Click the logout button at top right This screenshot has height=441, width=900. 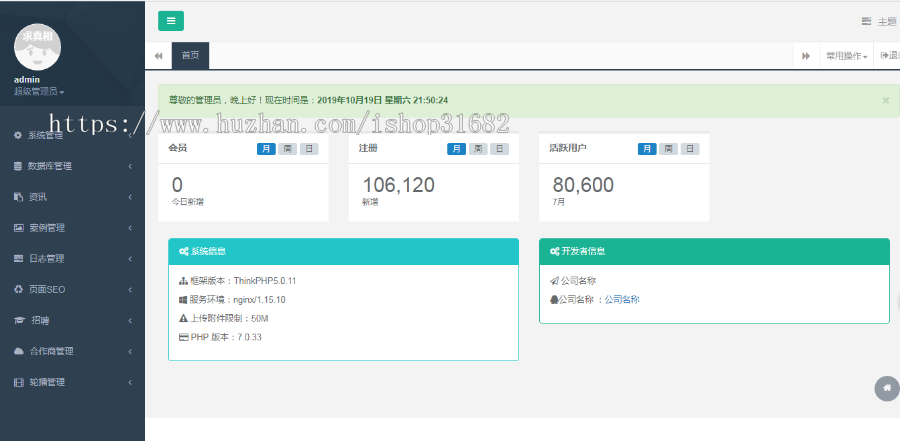pos(889,56)
